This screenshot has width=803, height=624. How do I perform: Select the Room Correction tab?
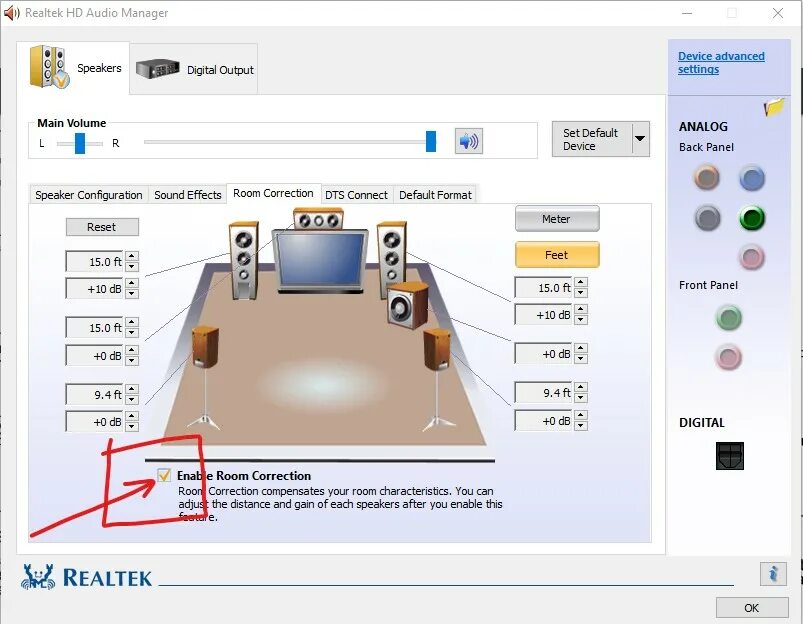(x=273, y=193)
